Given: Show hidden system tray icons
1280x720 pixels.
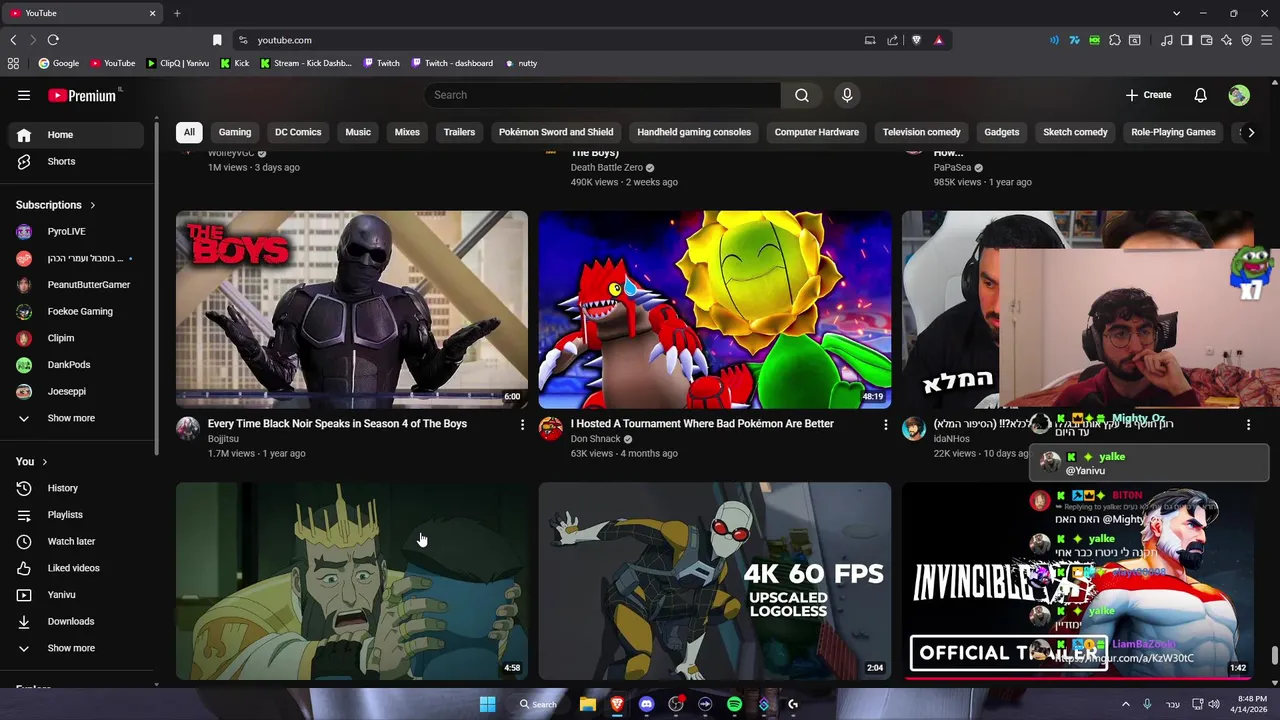Looking at the screenshot, I should coord(1125,704).
